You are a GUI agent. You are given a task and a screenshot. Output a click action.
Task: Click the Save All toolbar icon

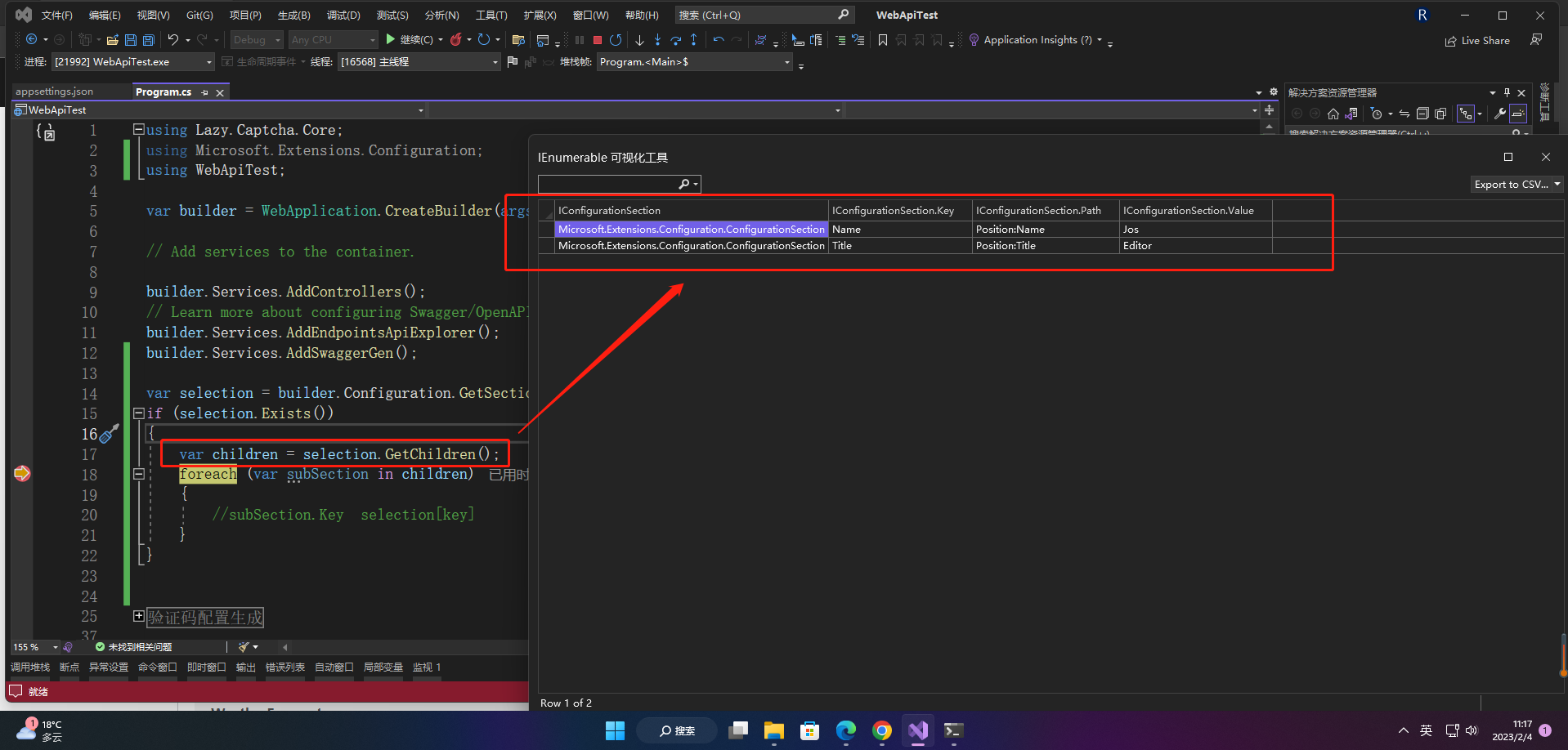(148, 39)
